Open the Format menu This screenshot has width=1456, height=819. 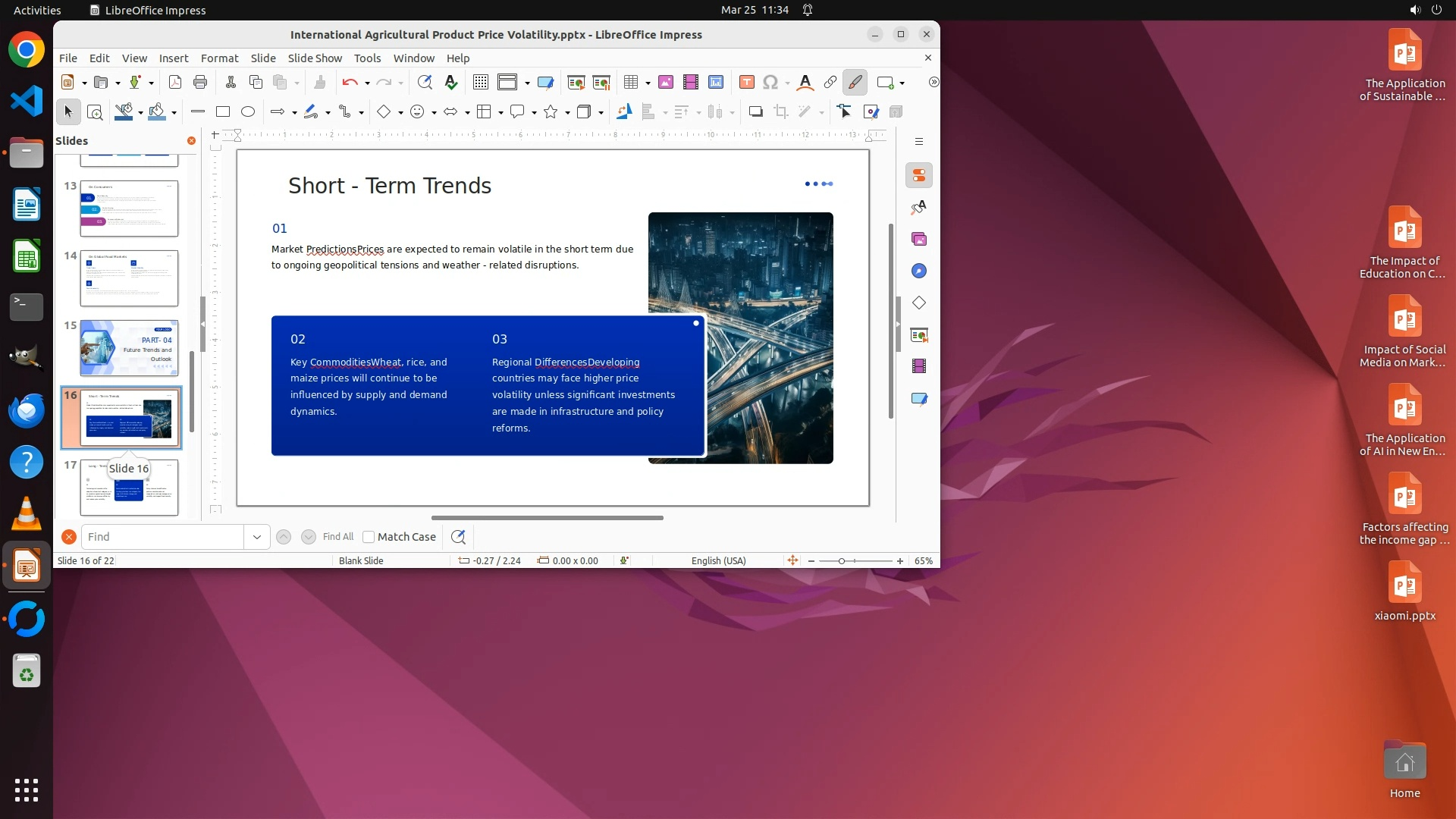click(219, 58)
